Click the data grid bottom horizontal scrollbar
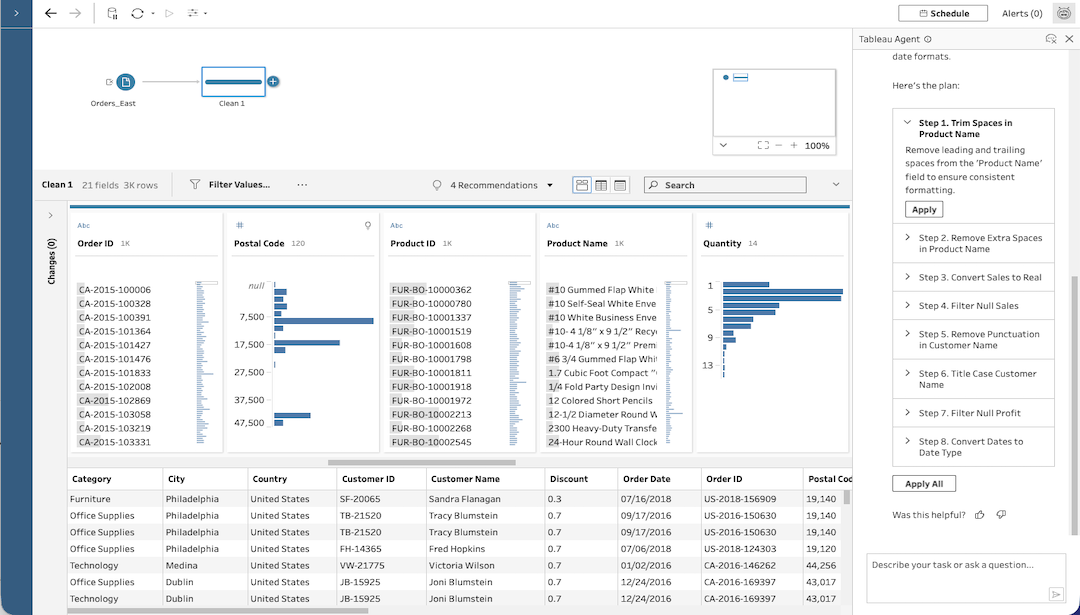The width and height of the screenshot is (1080, 615). 218,610
